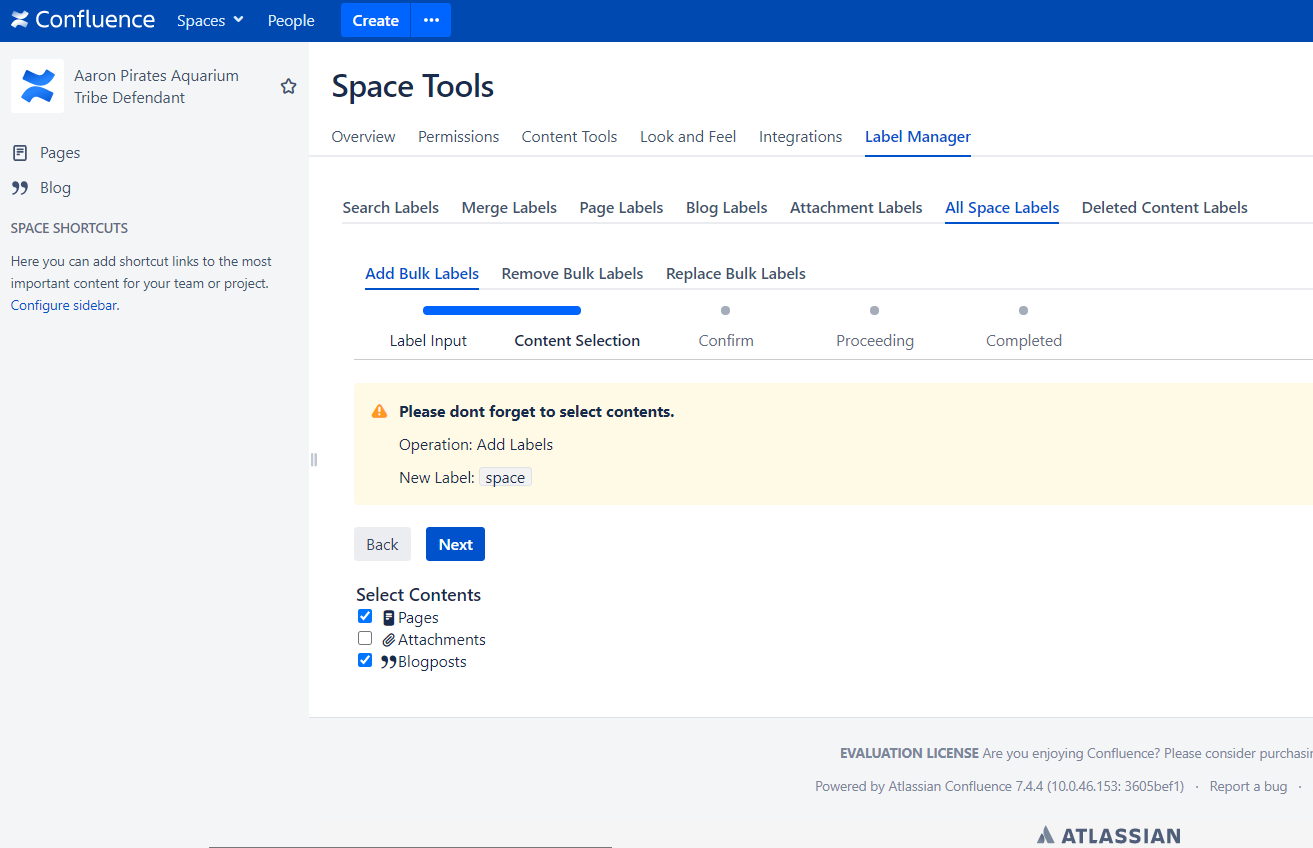
Task: Click the Pages icon in sidebar
Action: pyautogui.click(x=19, y=153)
